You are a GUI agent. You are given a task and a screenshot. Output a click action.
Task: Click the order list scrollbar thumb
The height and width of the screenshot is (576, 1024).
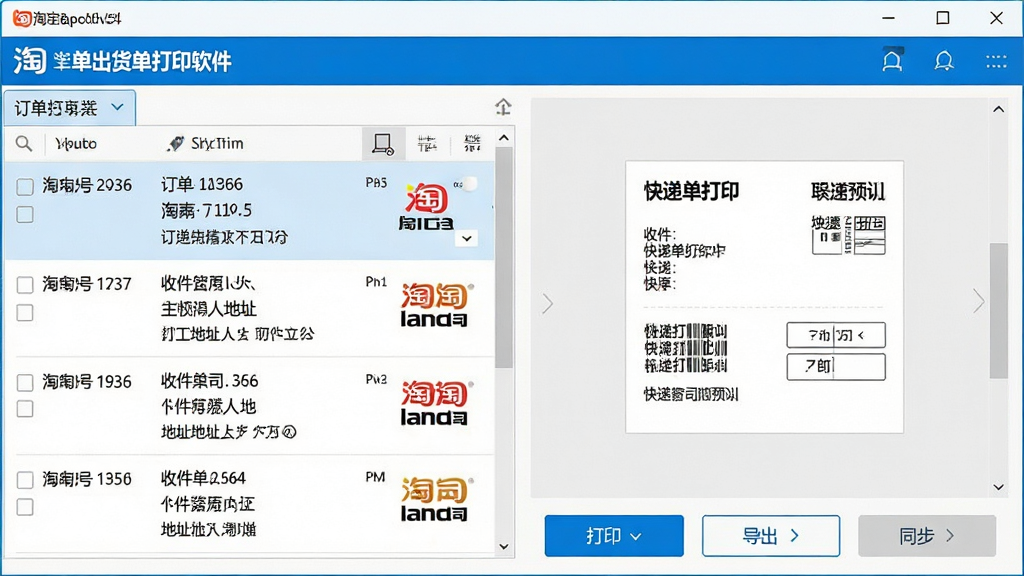point(504,258)
